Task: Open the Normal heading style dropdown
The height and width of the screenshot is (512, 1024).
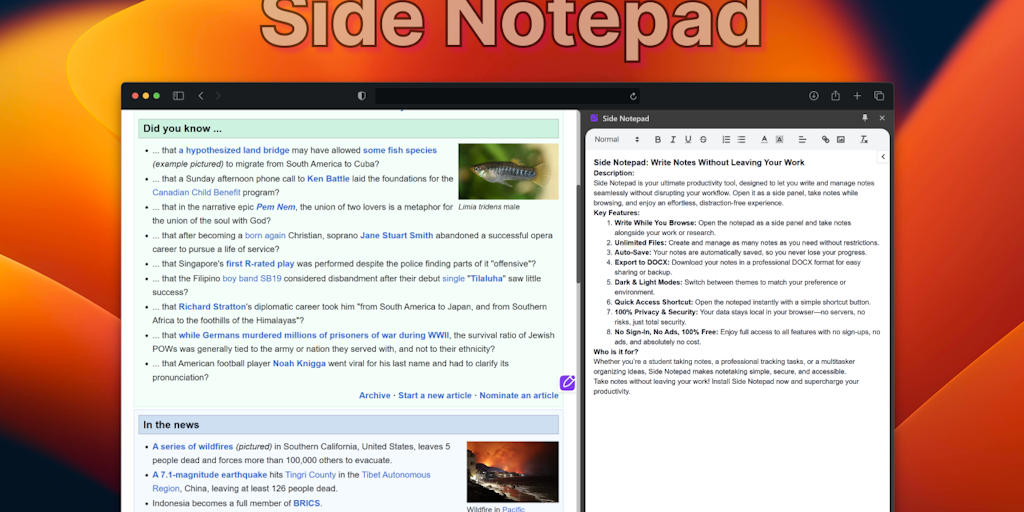Action: coord(617,139)
